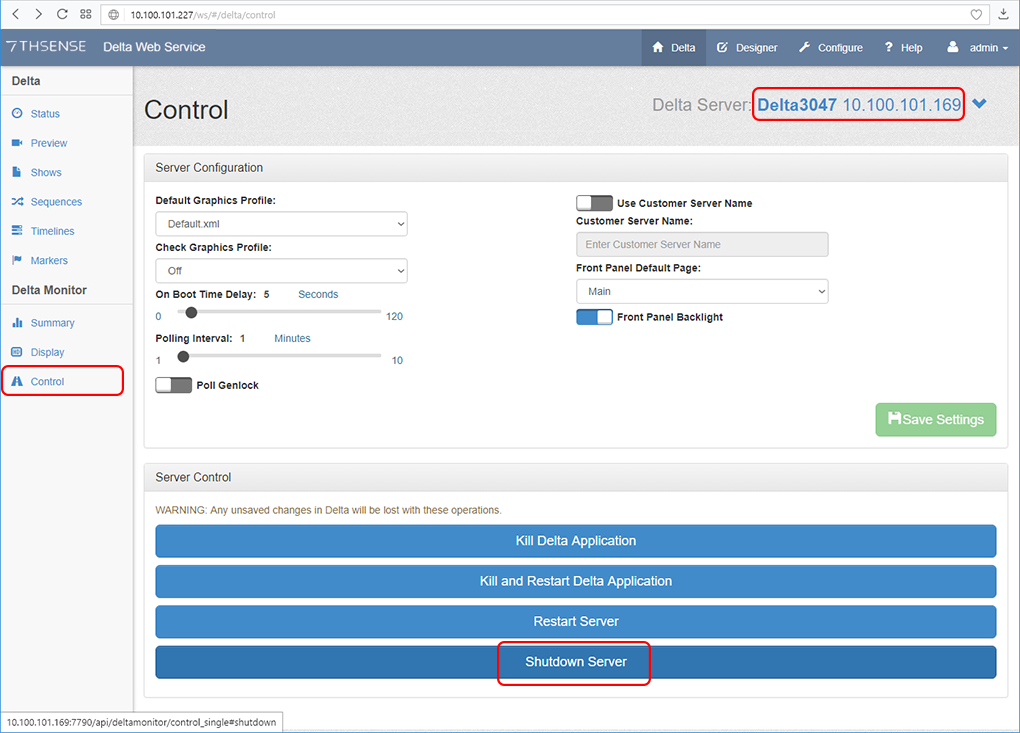Viewport: 1020px width, 733px height.
Task: Open the Configure menu in top navigation
Action: click(831, 47)
